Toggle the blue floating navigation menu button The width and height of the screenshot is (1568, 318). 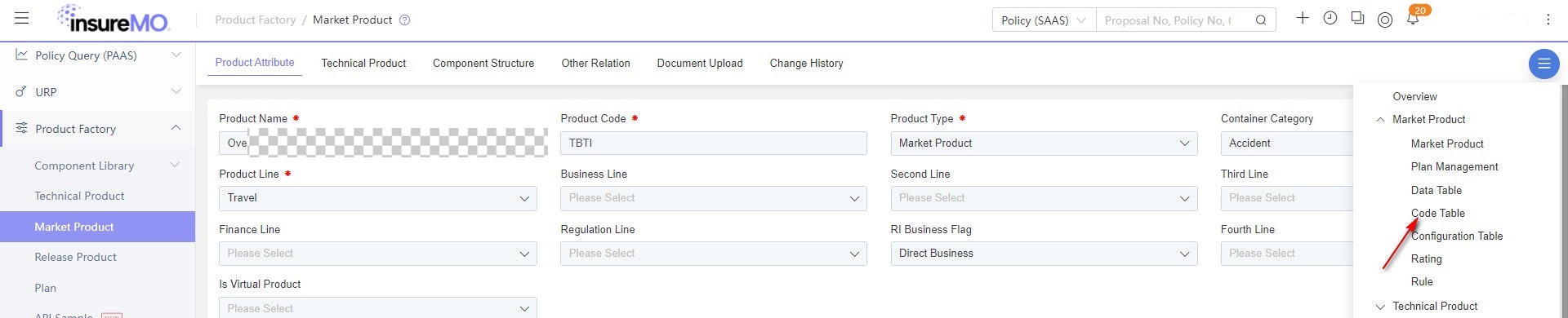(1543, 64)
